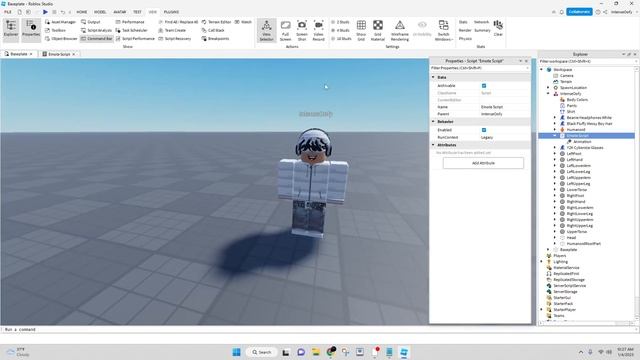The height and width of the screenshot is (360, 640).
Task: Select the 2 Studs grid option
Action: [340, 22]
